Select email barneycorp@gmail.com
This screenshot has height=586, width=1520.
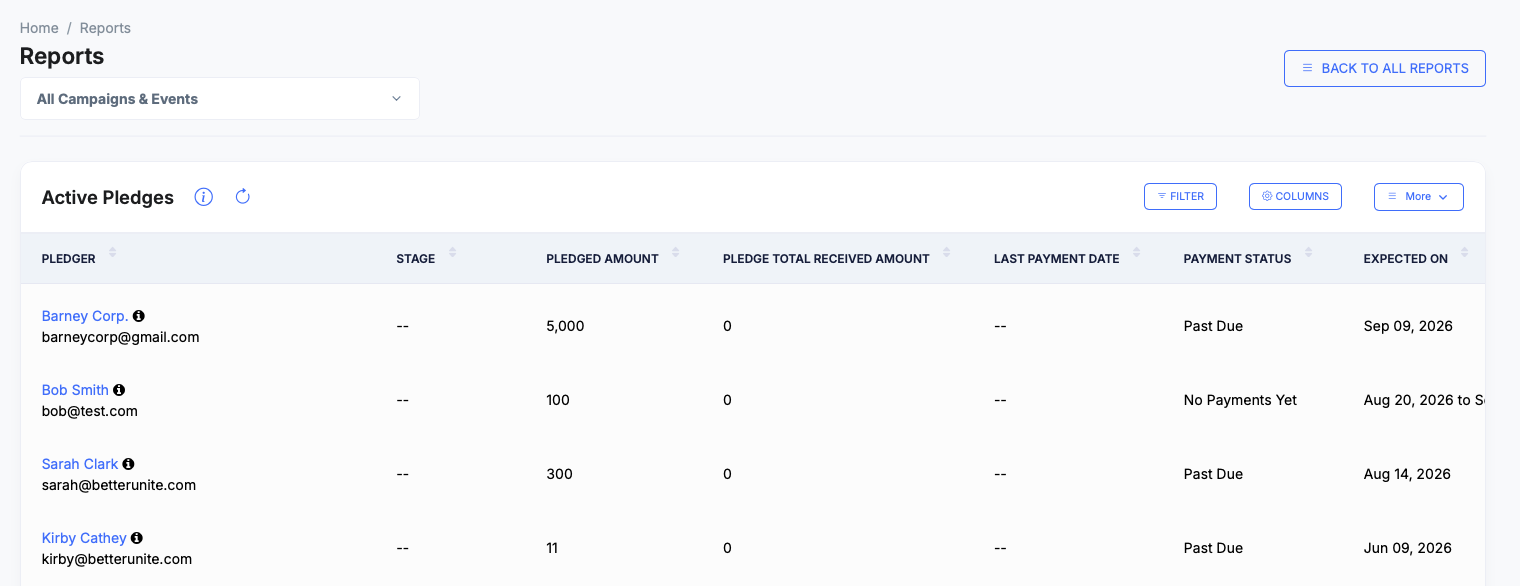(120, 337)
